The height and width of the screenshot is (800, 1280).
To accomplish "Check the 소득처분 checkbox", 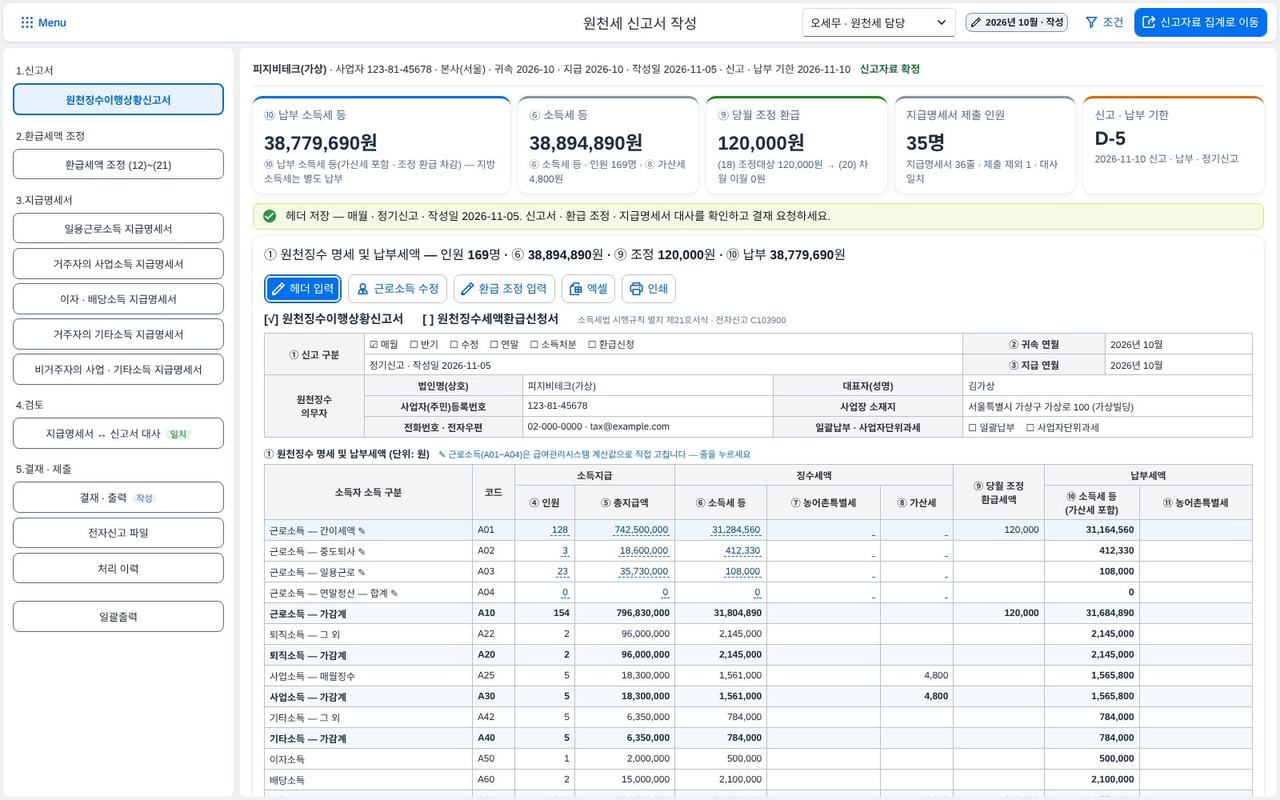I will click(534, 345).
